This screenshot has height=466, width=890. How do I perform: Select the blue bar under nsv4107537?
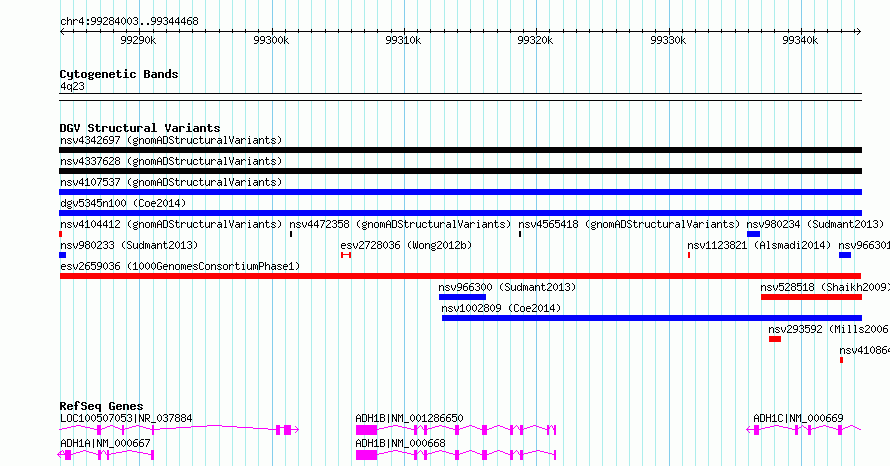coord(460,192)
